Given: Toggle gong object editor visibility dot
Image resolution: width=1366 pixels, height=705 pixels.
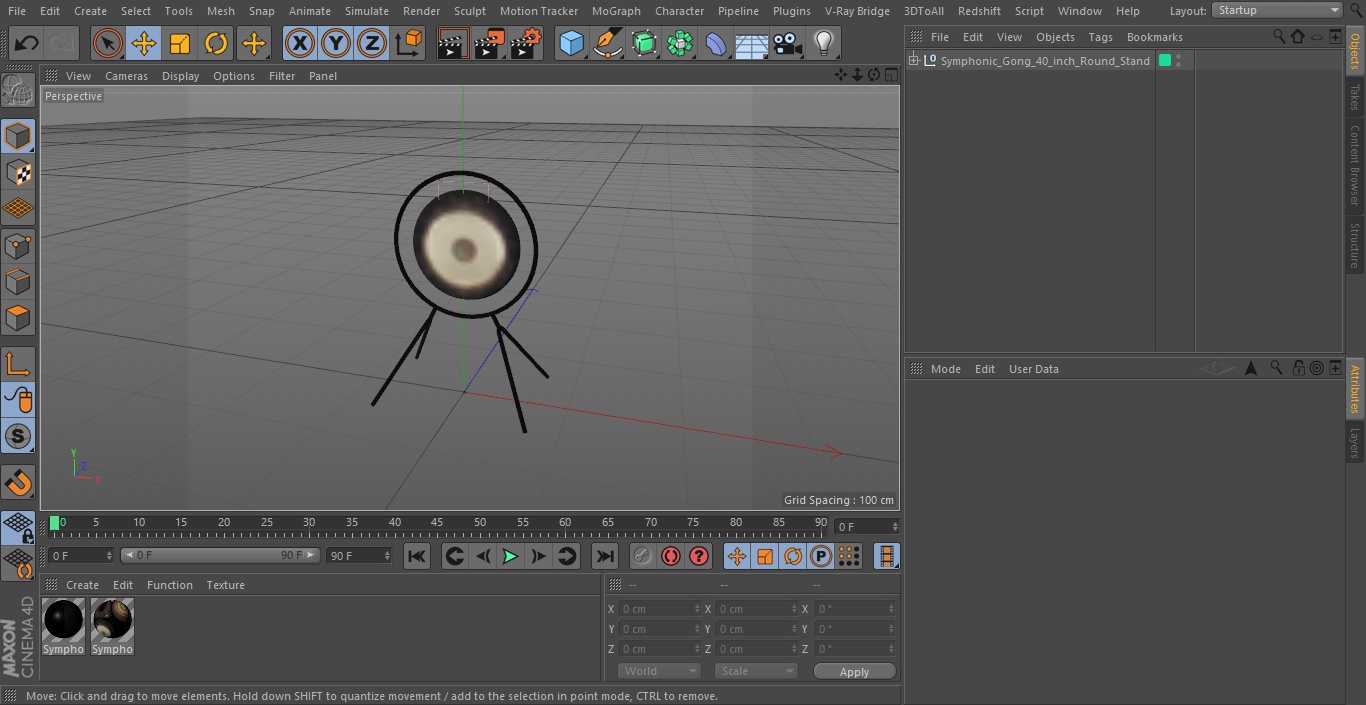Looking at the screenshot, I should [1179, 57].
